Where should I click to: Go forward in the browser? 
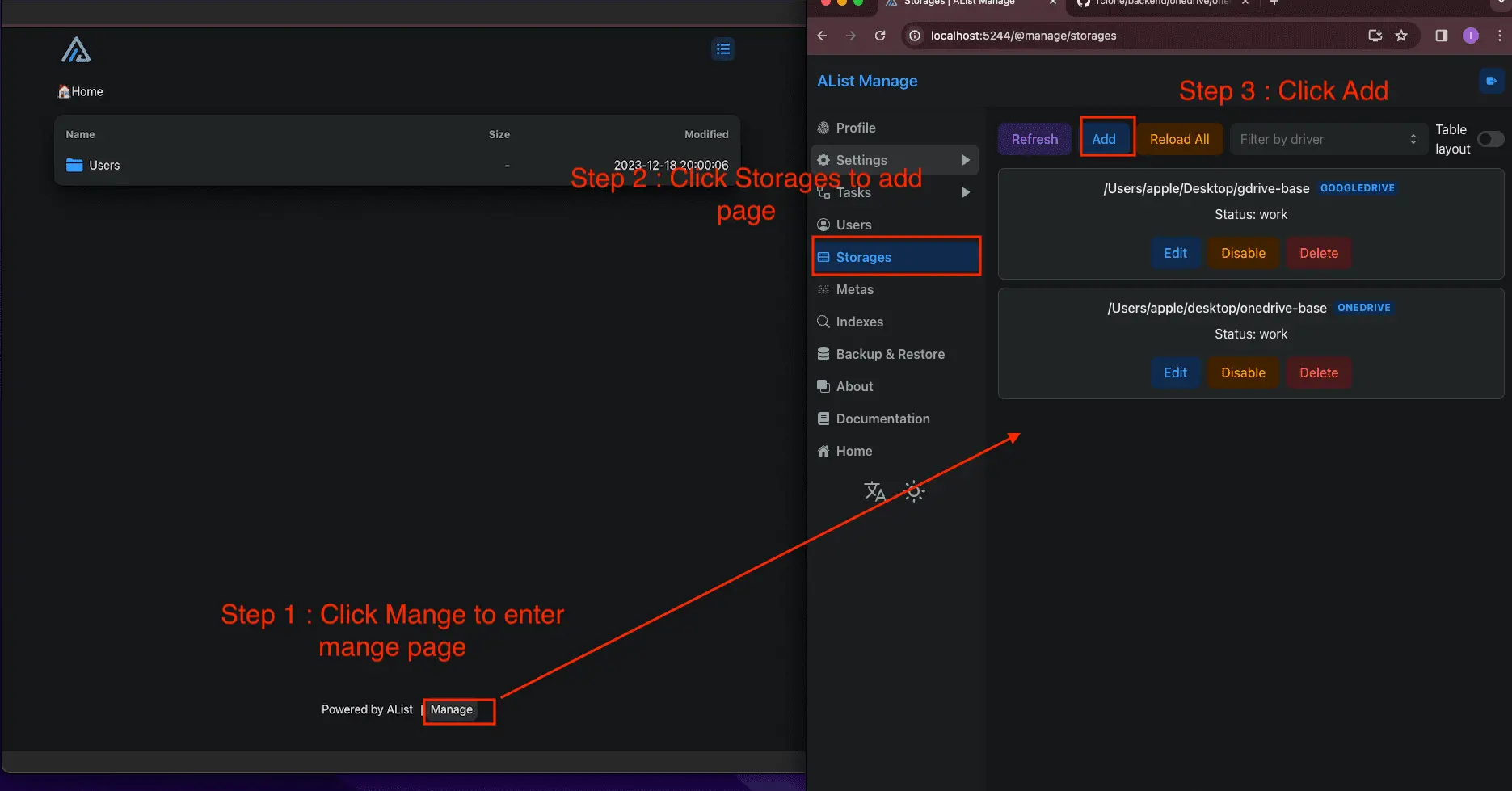[x=851, y=36]
